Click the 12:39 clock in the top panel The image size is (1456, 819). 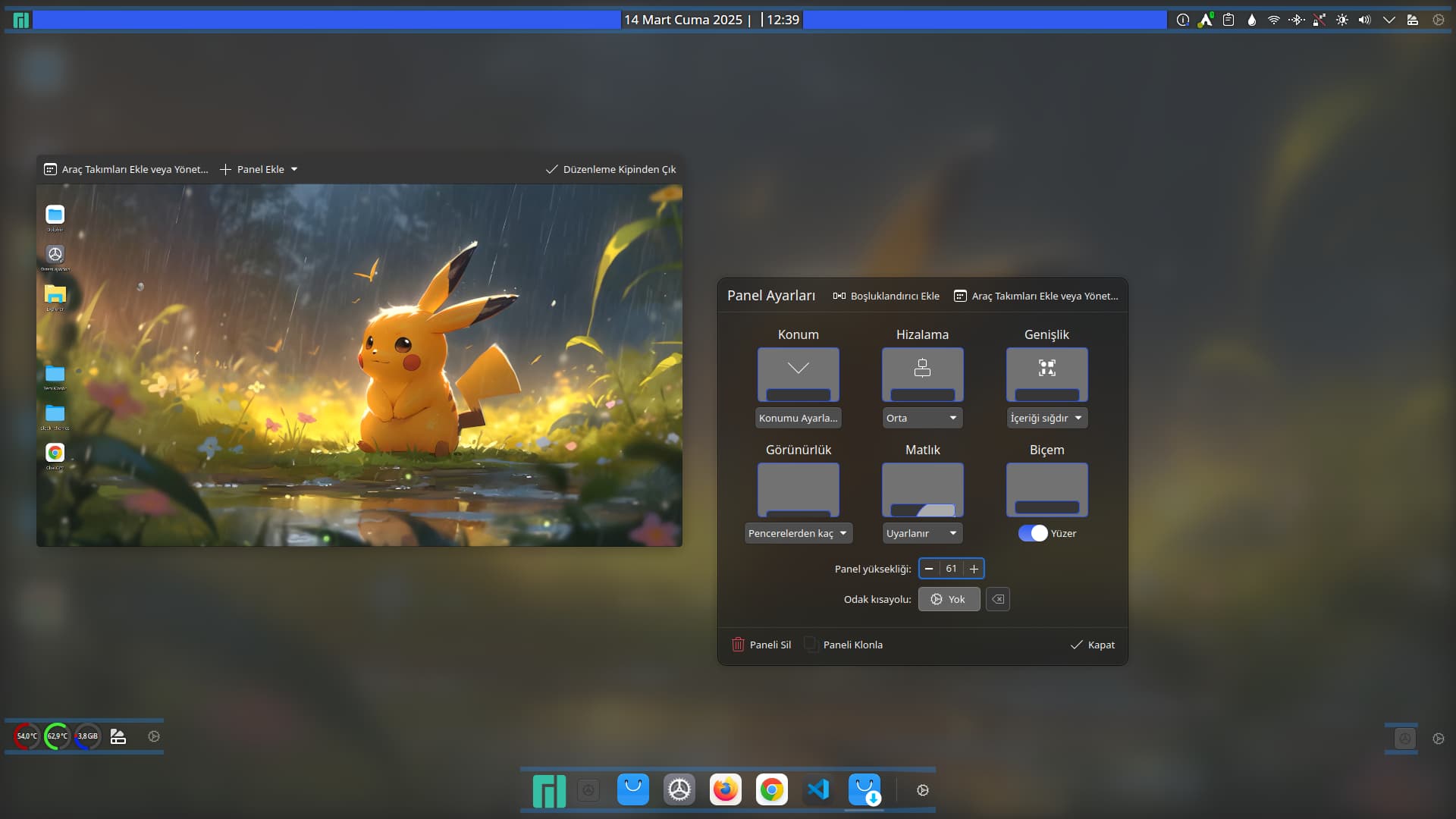[x=783, y=20]
